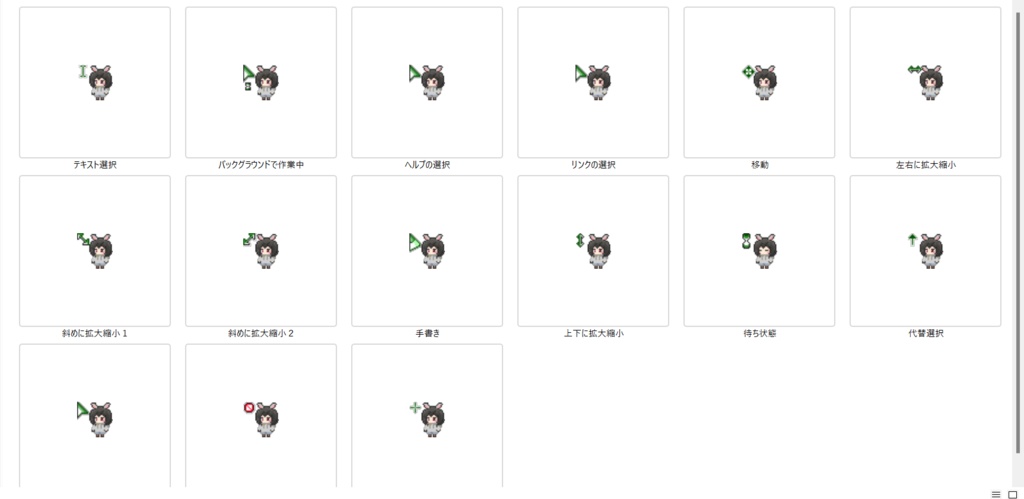Select the 移動 move cursor thumbnail

pyautogui.click(x=760, y=82)
